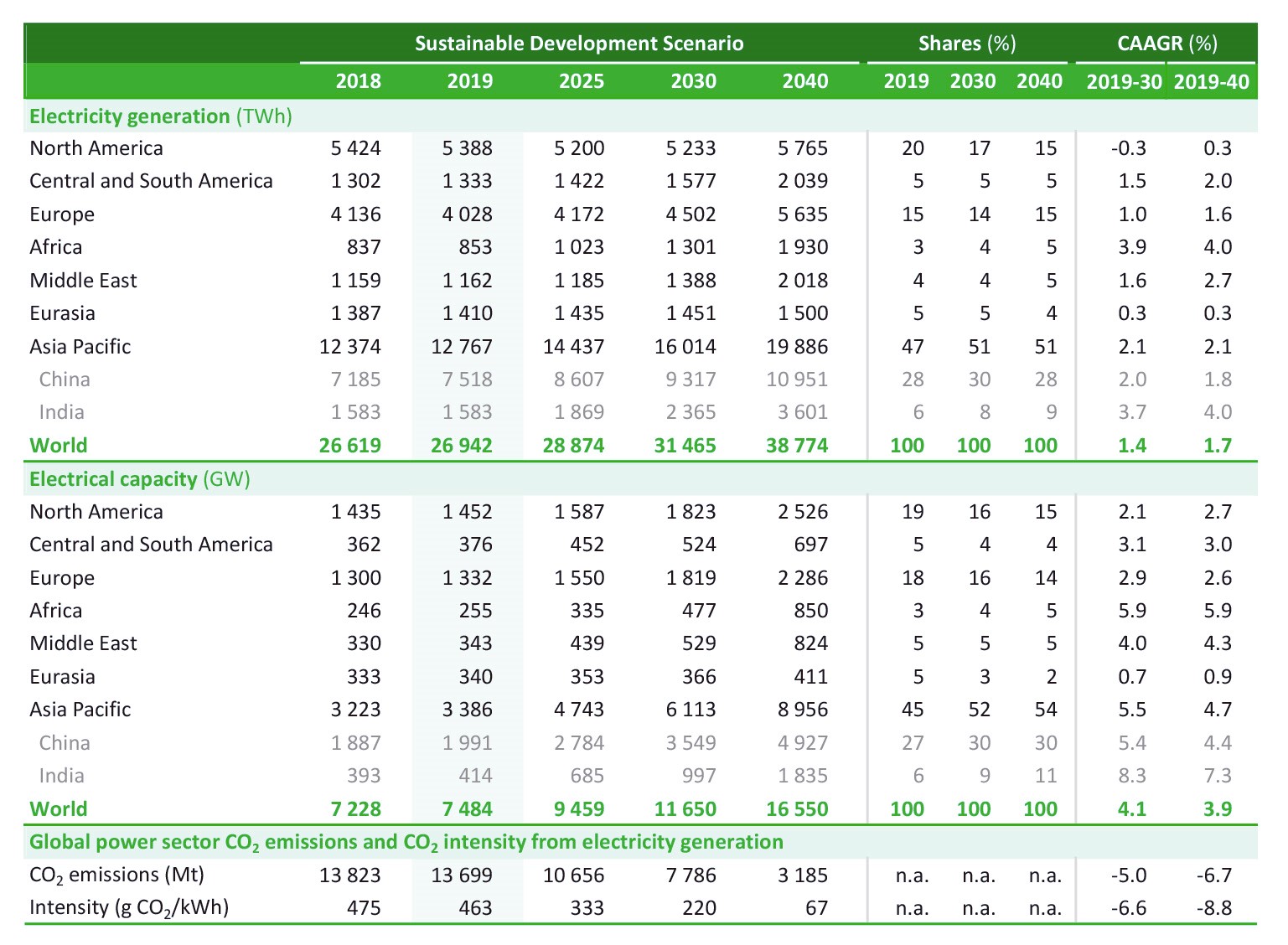Select the Global power sector CO2 emissions heading
1288x945 pixels.
point(406,842)
